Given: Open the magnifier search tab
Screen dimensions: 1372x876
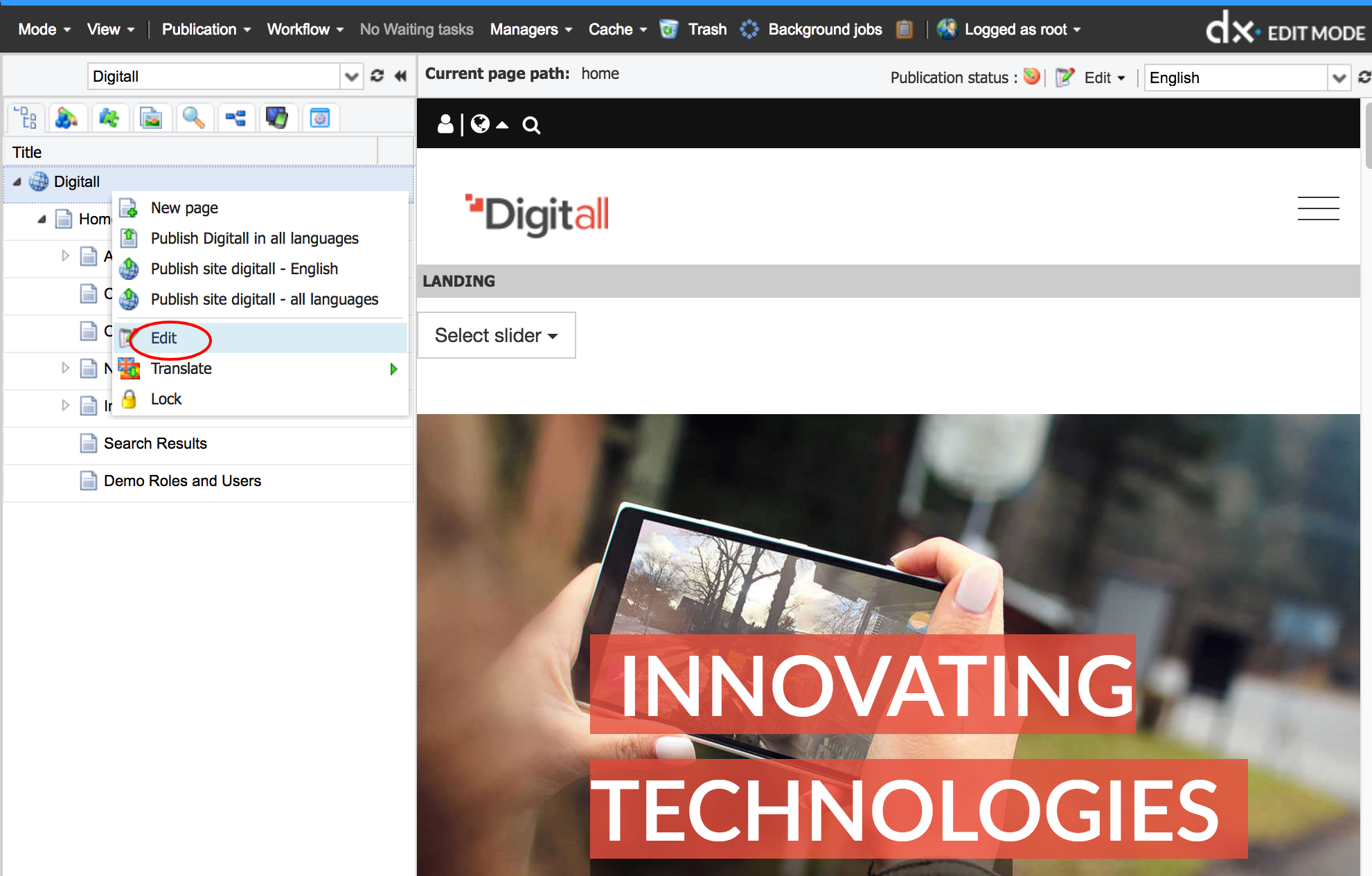Looking at the screenshot, I should point(193,118).
